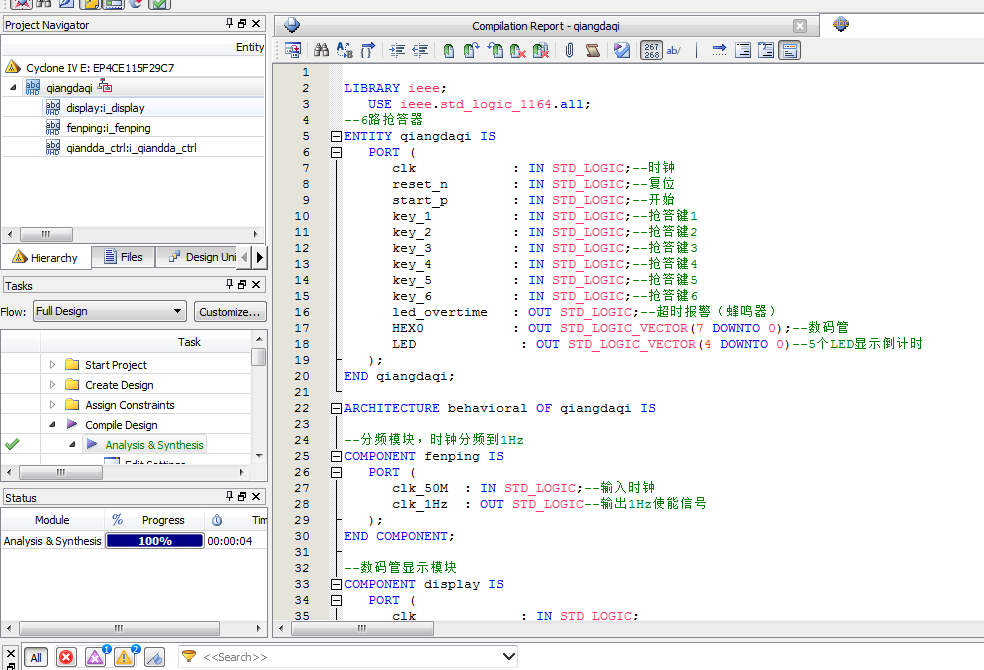Toggle the yellow warning messages filter

click(124, 657)
